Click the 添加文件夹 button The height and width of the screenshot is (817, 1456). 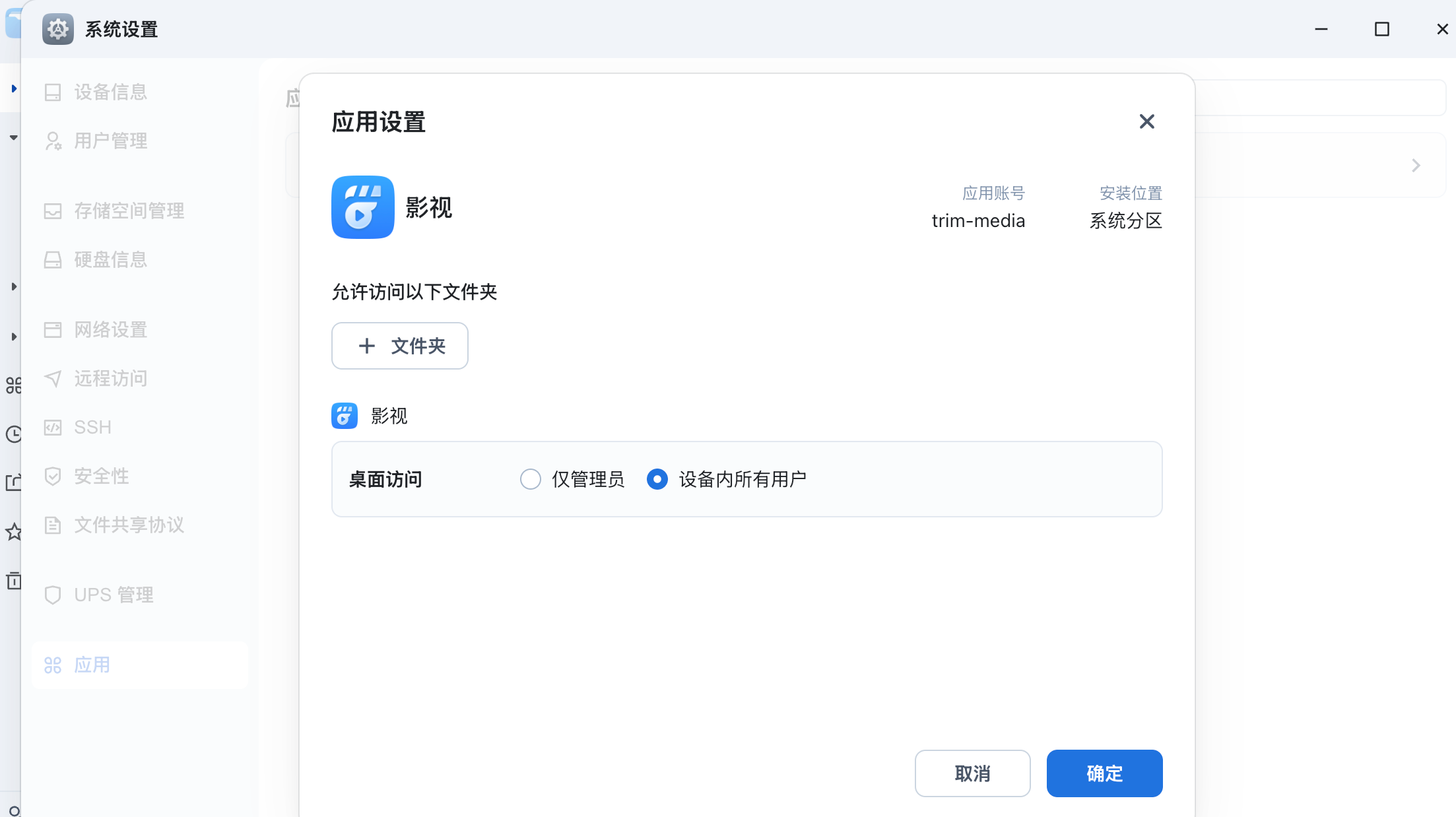[x=400, y=346]
